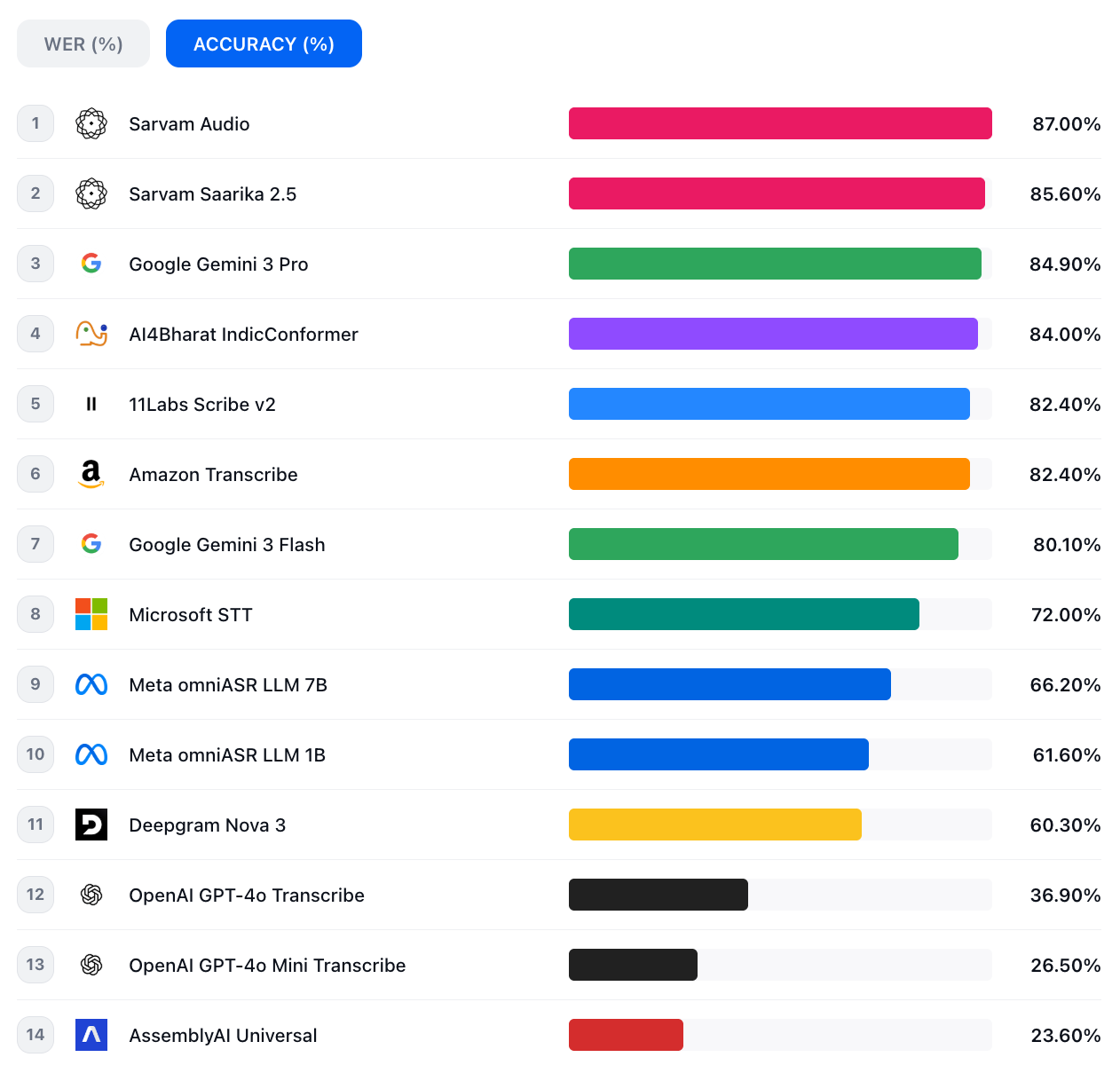Click the Amazon Transcribe logo
This screenshot has height=1081, width=1120.
click(x=91, y=474)
